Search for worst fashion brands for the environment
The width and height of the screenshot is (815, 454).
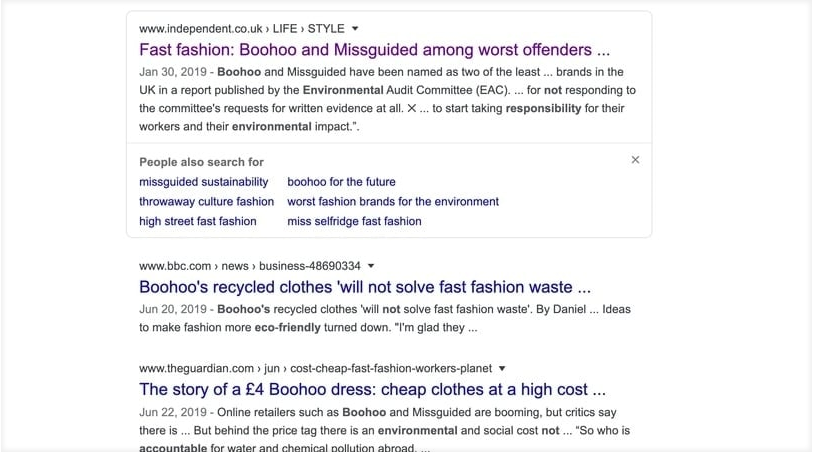393,202
